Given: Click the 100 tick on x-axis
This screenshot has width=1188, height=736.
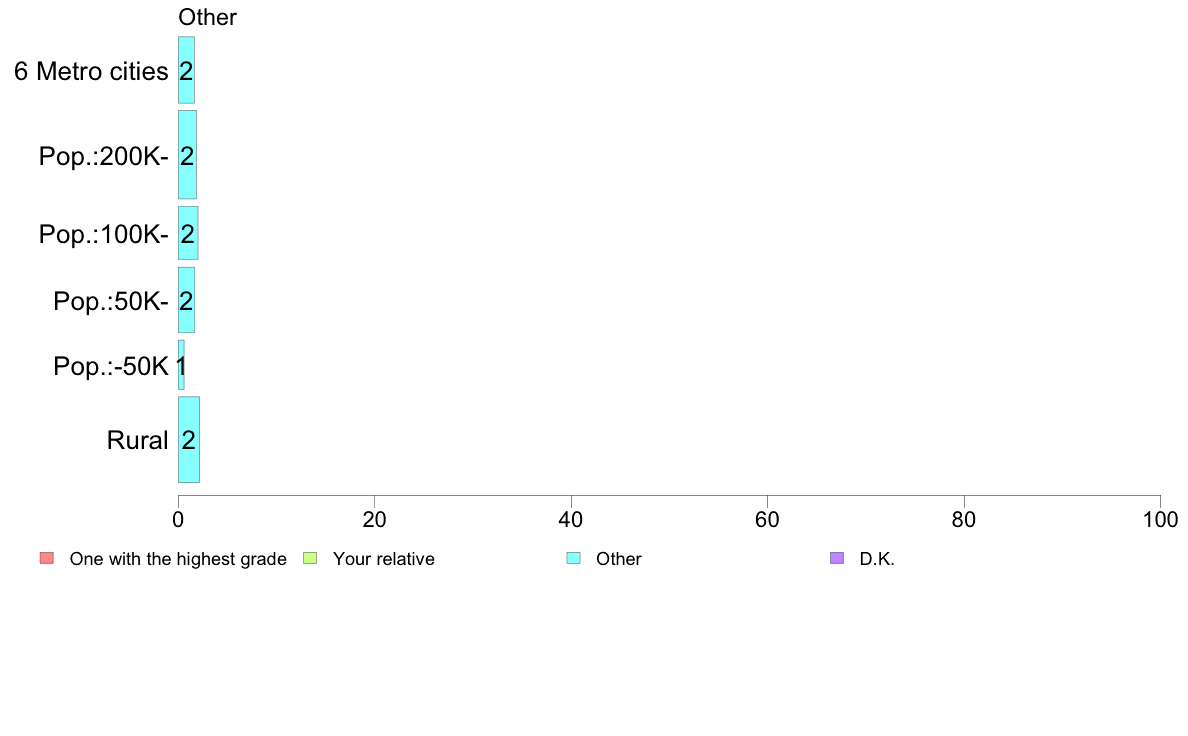Looking at the screenshot, I should (1160, 519).
